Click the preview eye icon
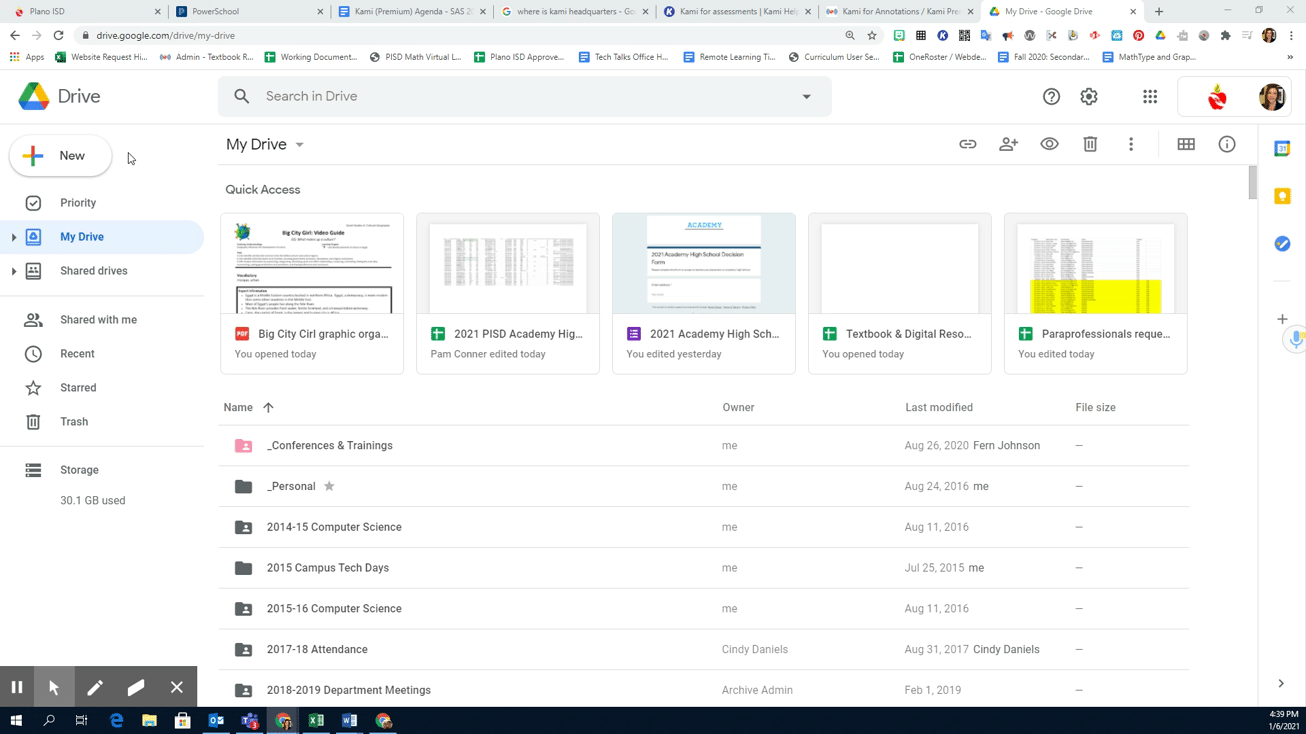 [x=1049, y=145]
